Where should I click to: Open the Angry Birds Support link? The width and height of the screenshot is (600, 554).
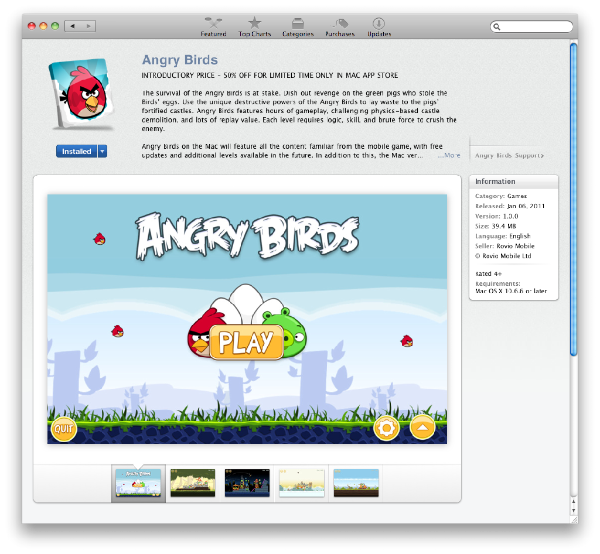click(x=509, y=155)
